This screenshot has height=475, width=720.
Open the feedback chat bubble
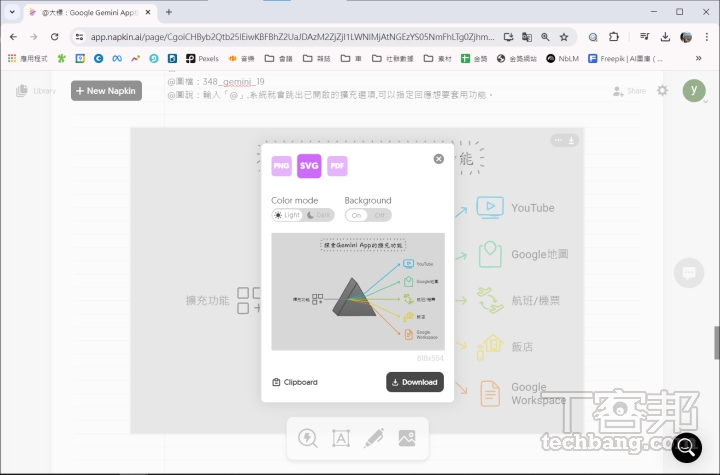[x=688, y=273]
